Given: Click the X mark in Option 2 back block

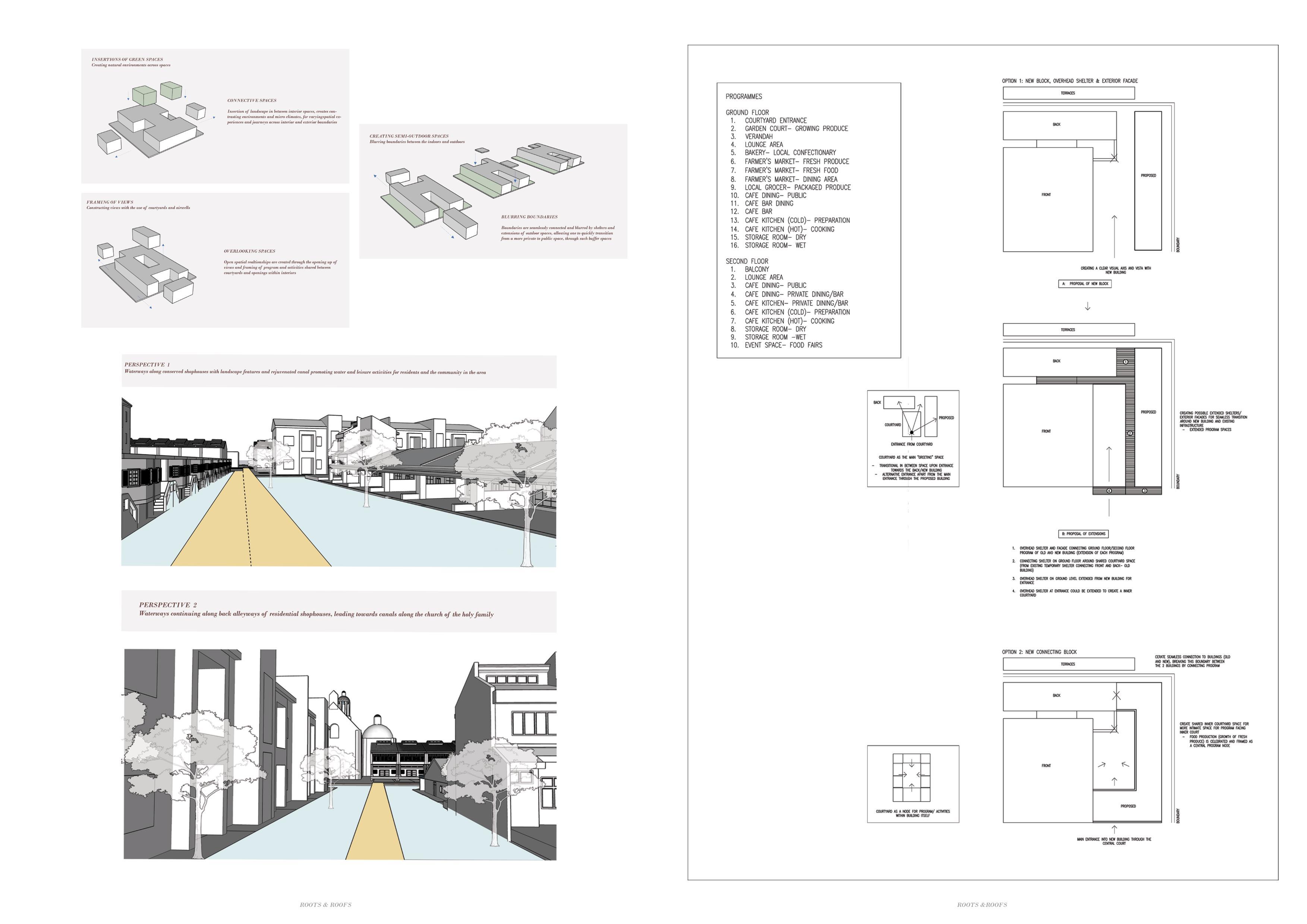Looking at the screenshot, I should click(1116, 695).
